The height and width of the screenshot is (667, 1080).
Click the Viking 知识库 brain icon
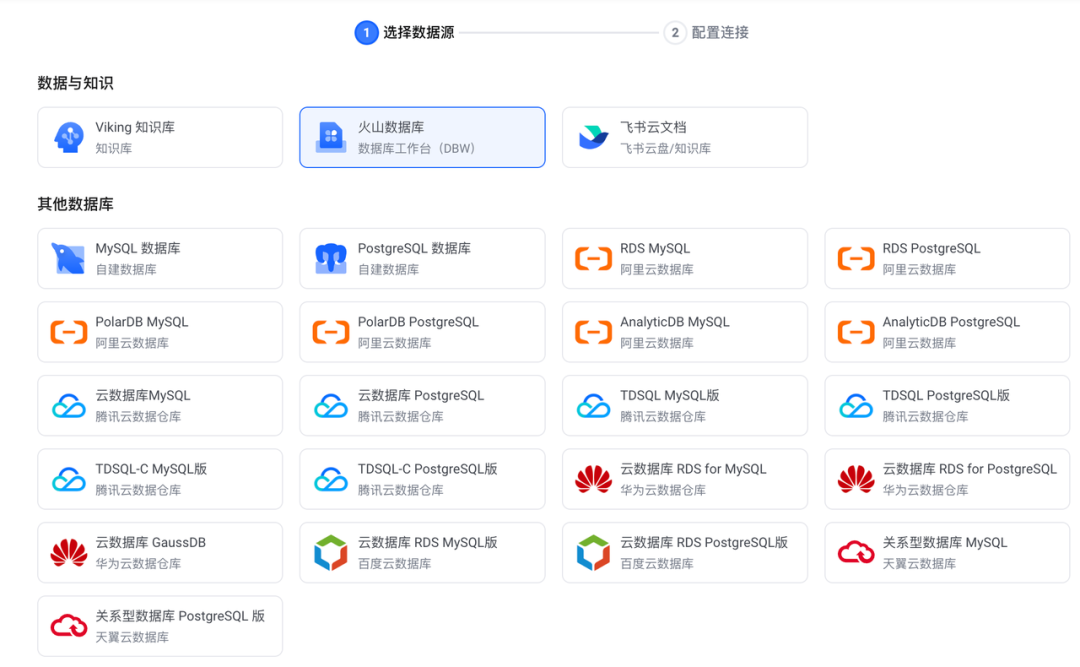tap(69, 137)
